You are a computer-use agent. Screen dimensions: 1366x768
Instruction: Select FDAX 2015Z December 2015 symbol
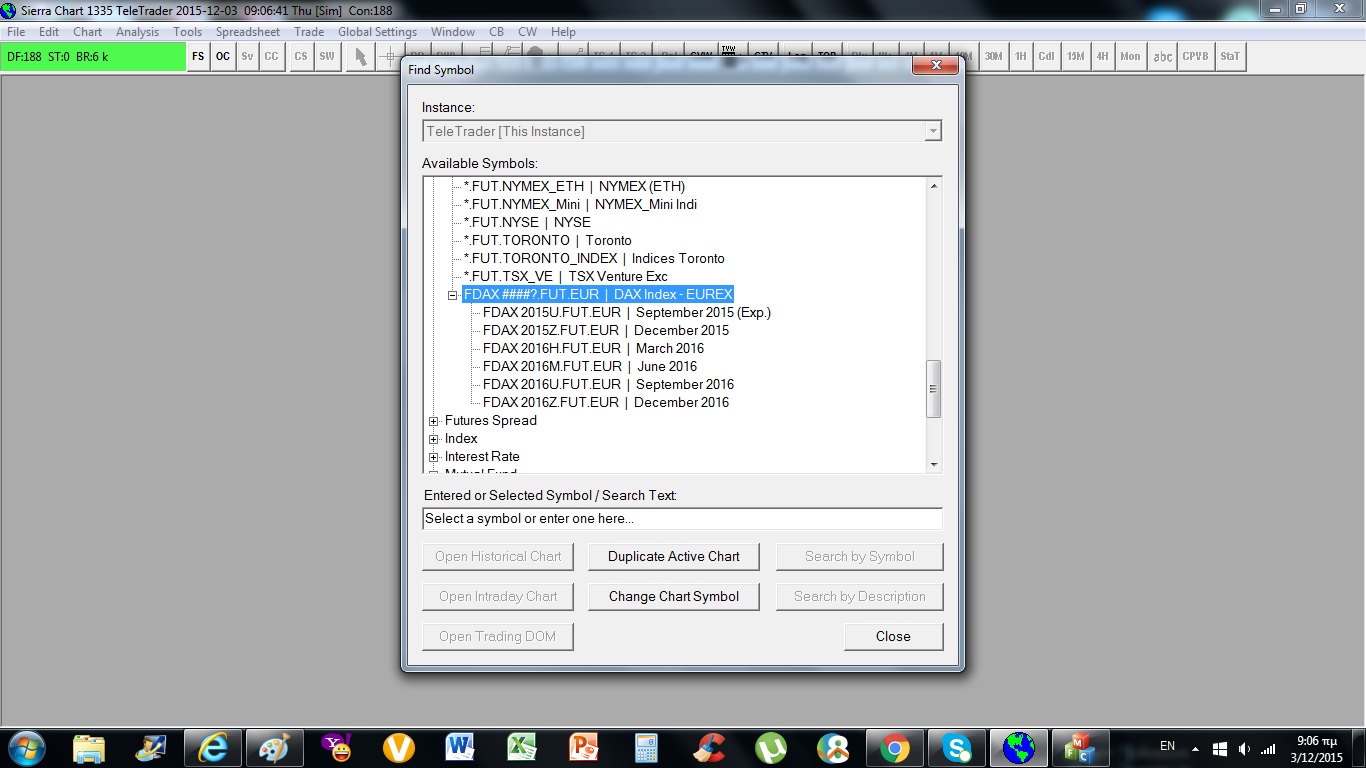click(x=606, y=330)
